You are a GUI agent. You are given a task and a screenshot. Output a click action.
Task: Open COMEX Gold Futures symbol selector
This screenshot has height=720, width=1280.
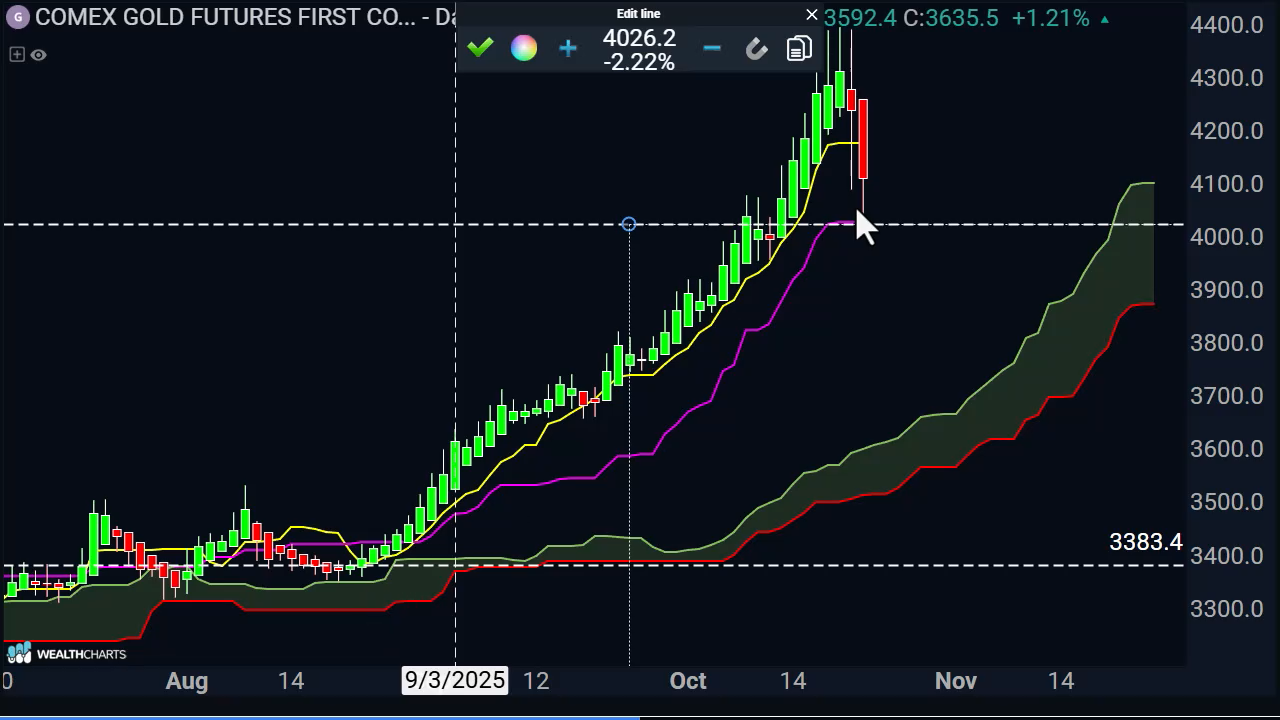coord(225,18)
